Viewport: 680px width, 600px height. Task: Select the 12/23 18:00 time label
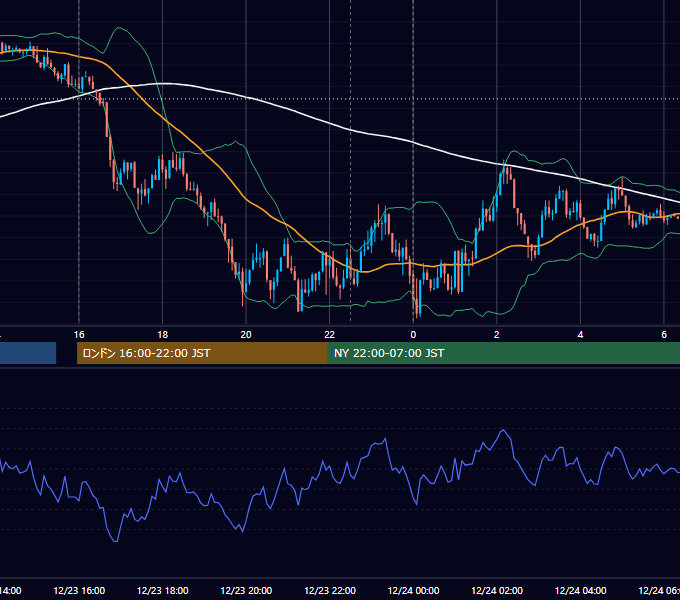pos(163,590)
